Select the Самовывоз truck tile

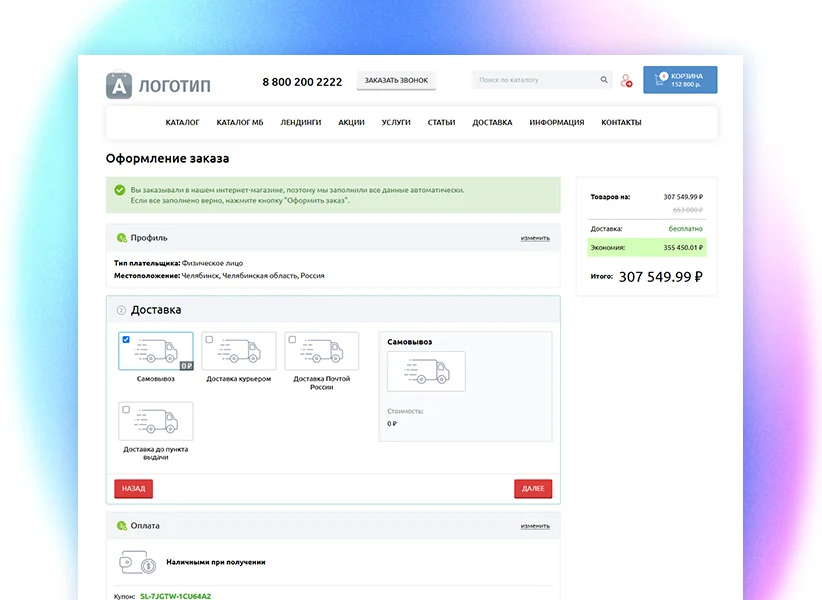(x=156, y=351)
